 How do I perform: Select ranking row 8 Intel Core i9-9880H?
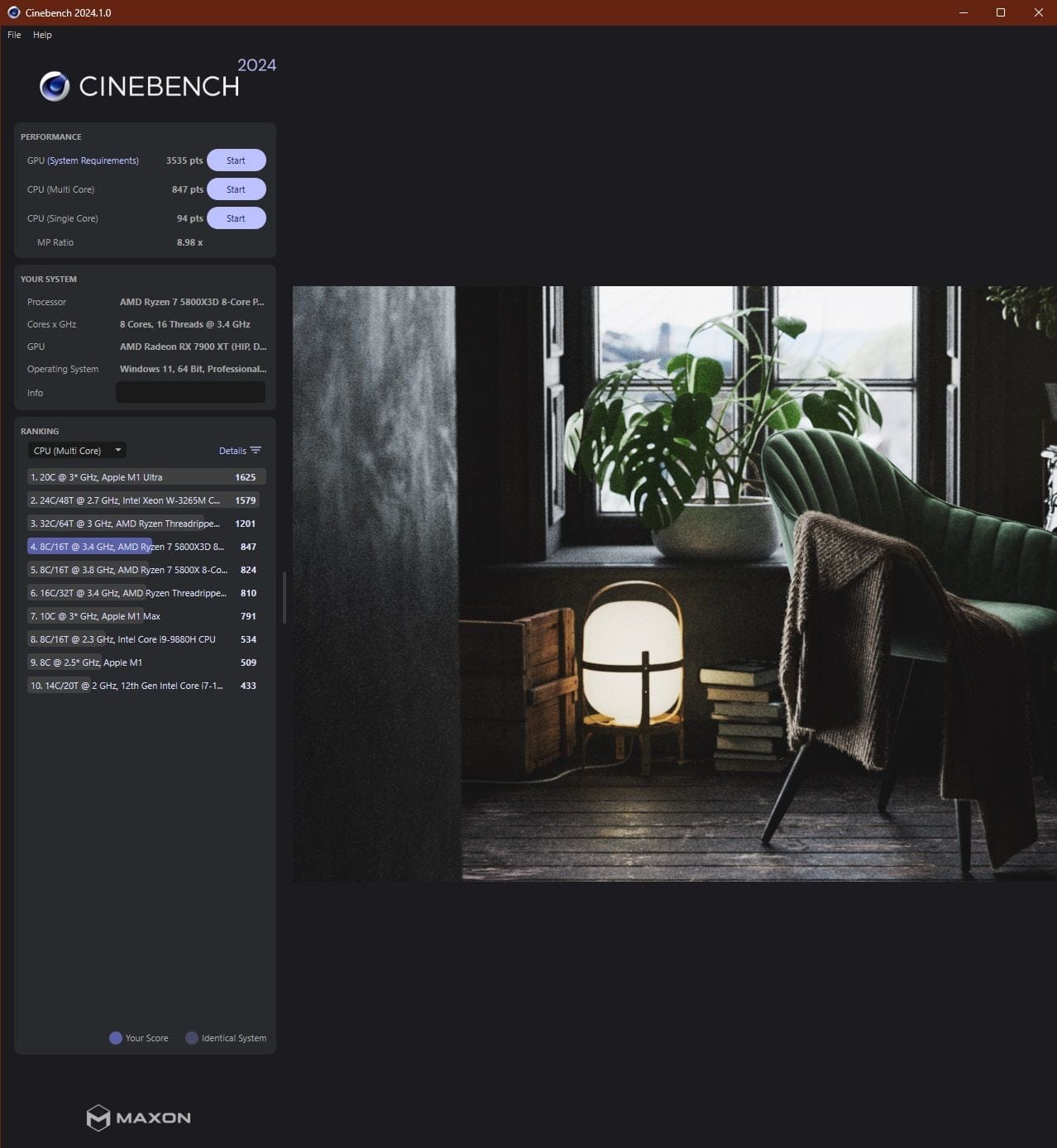(146, 639)
